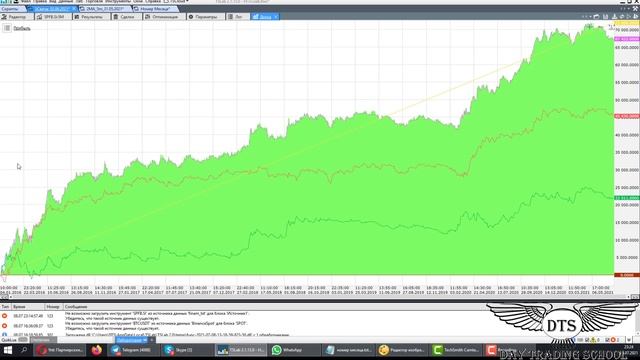Click the red value label near 45 000 000
Viewport: 640px width, 360px height.
point(627,116)
